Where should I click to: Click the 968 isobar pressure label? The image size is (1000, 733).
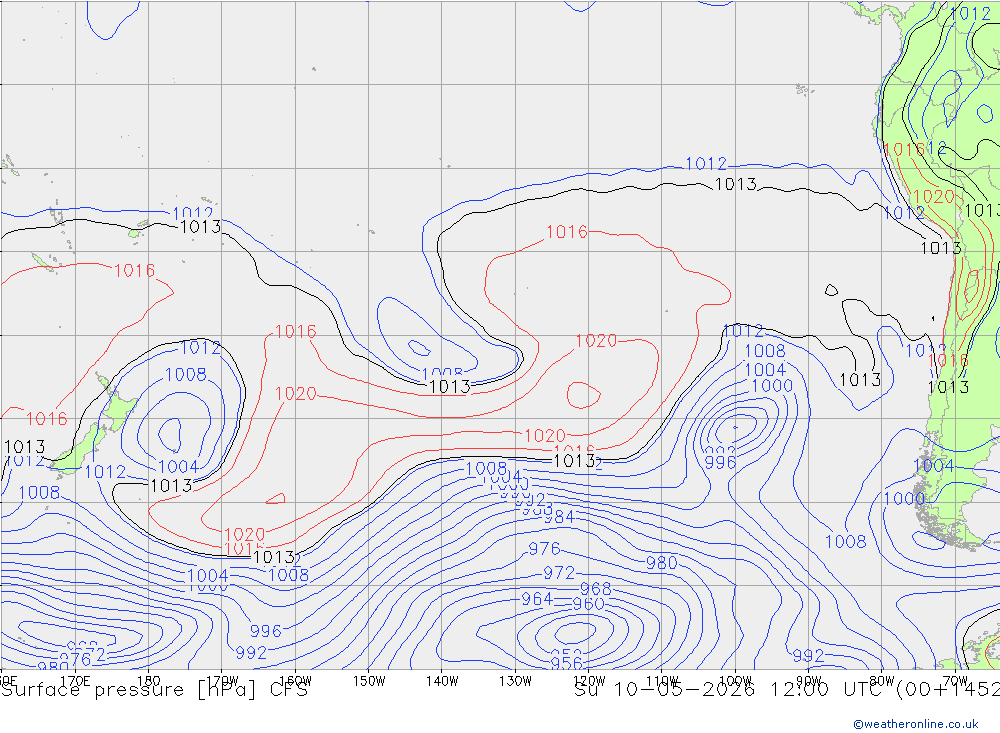596,588
